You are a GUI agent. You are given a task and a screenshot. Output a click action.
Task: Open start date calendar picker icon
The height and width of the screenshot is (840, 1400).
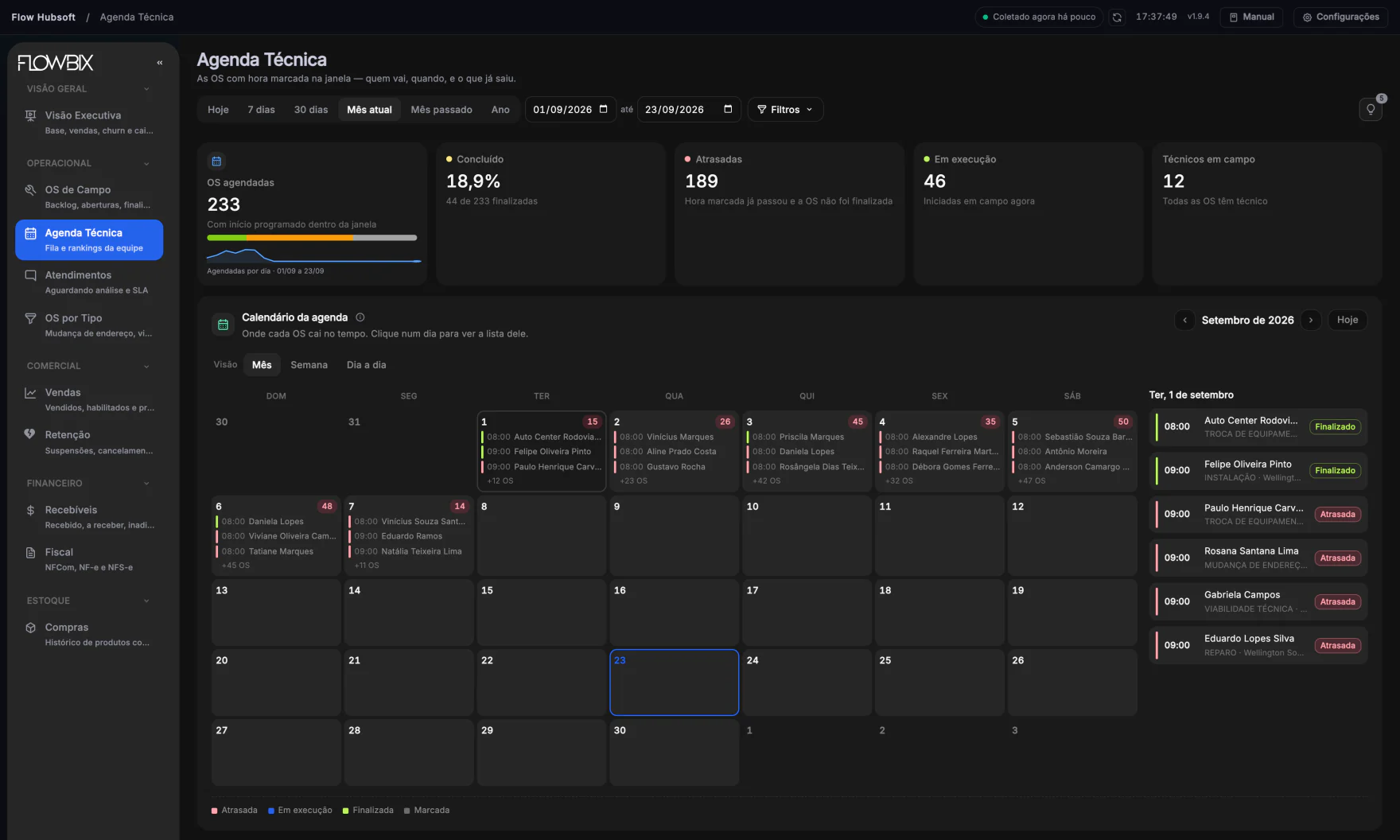603,109
